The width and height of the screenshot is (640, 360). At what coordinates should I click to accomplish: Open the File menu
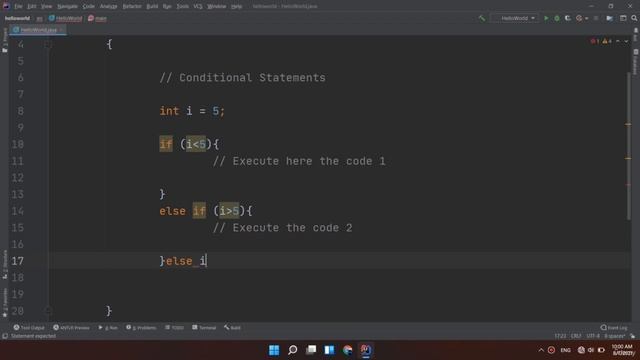18,6
